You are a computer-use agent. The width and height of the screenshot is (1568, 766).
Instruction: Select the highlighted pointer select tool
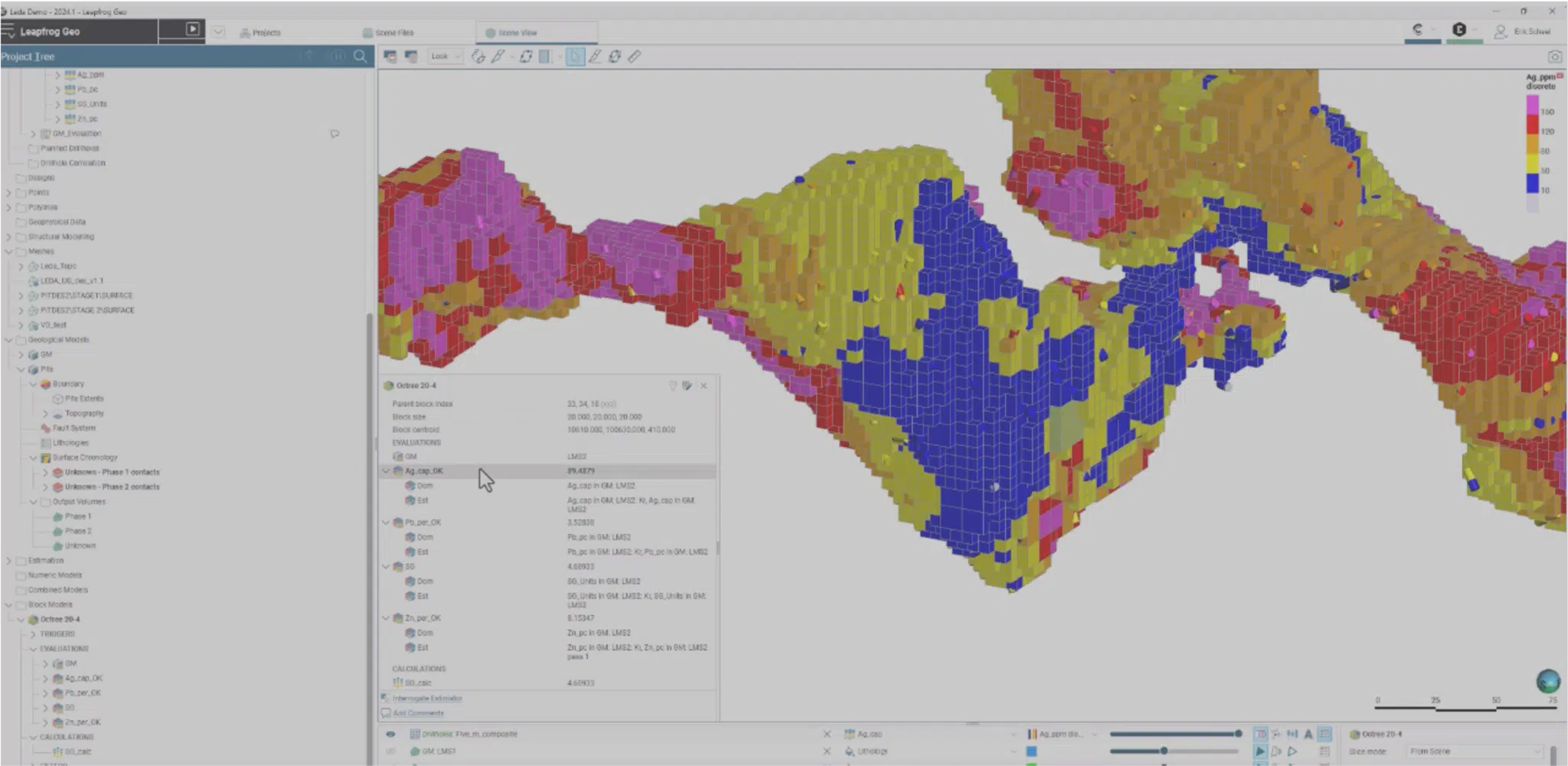click(575, 57)
